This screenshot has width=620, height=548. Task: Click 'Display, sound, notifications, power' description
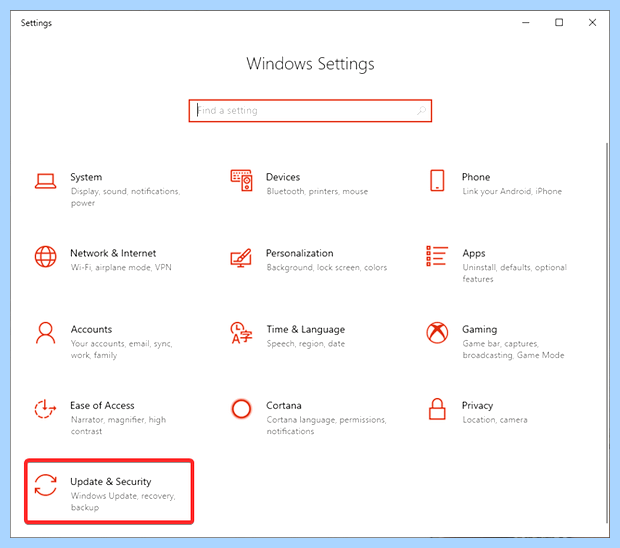pos(125,197)
